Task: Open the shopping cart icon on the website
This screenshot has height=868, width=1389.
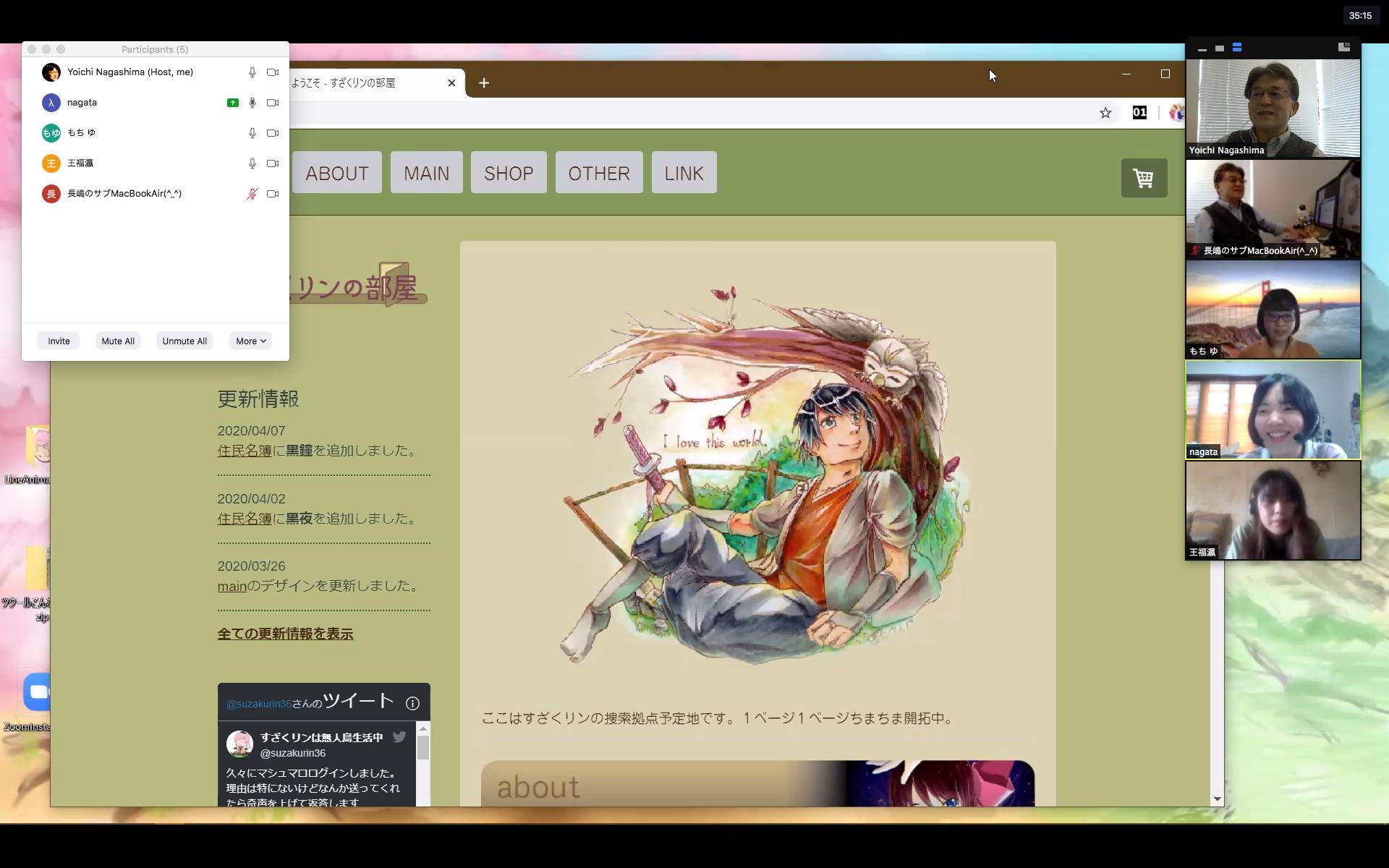Action: click(x=1144, y=178)
